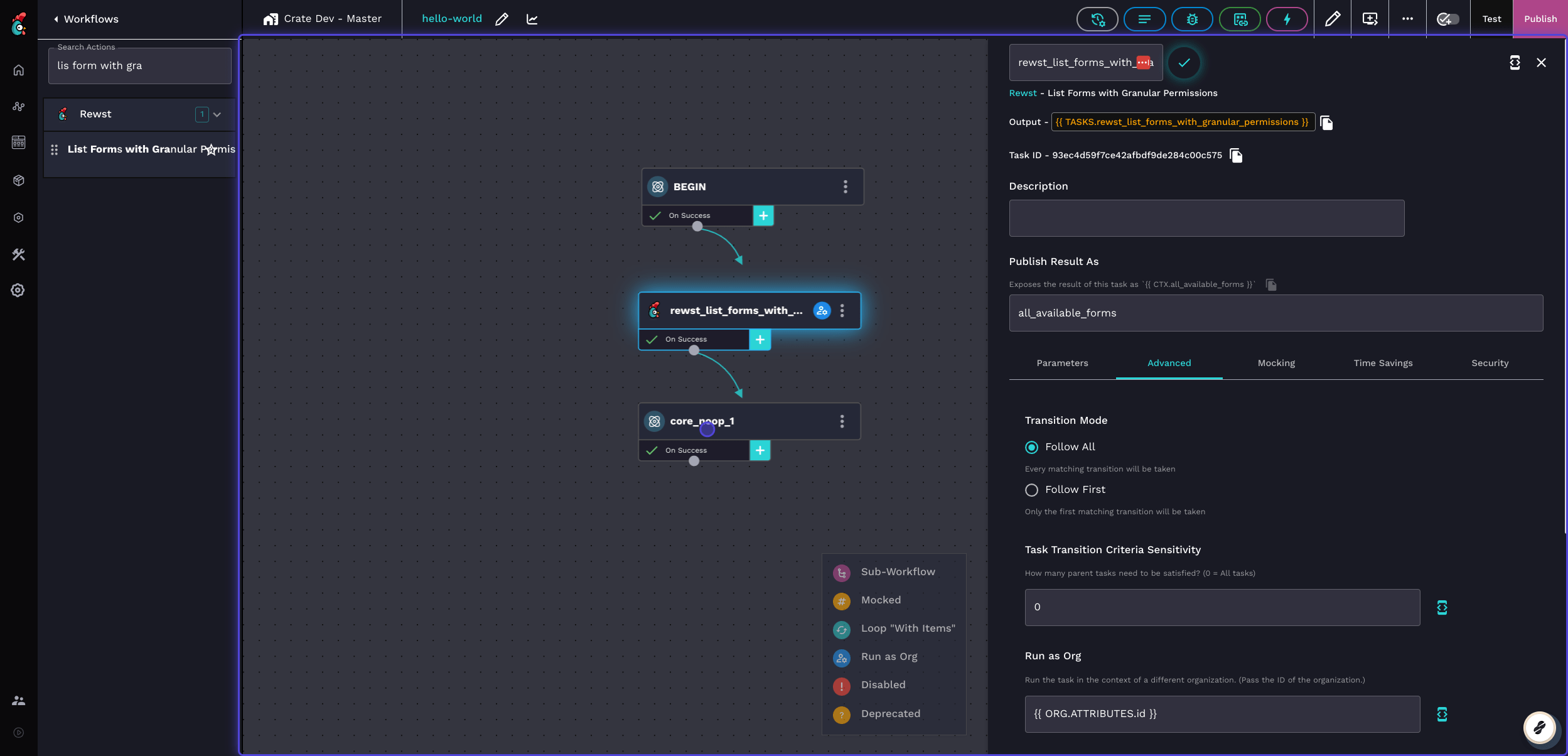This screenshot has height=756, width=1568.
Task: Open the Security tab
Action: (1490, 363)
